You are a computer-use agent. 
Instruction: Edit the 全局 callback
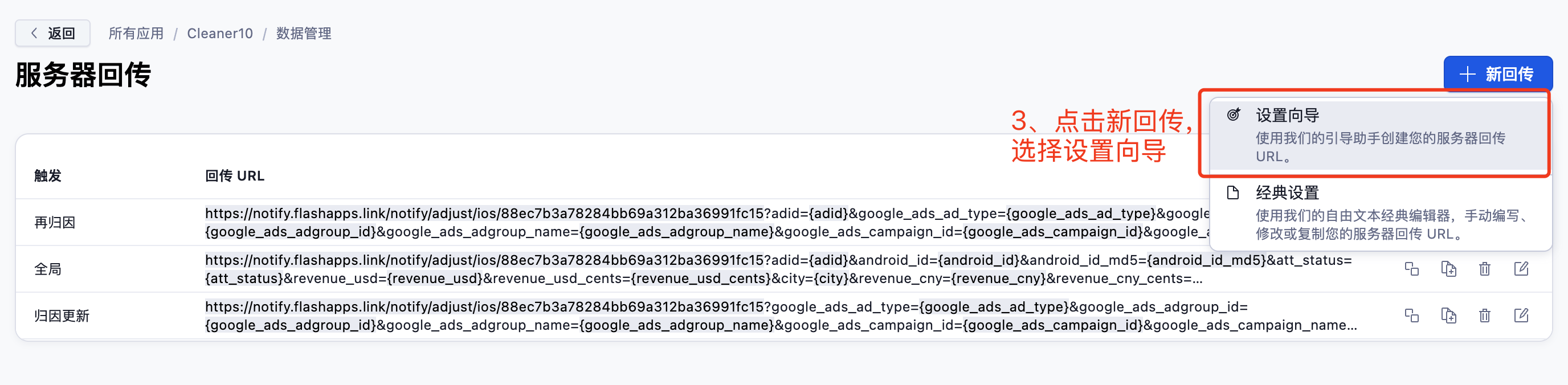[x=1521, y=269]
